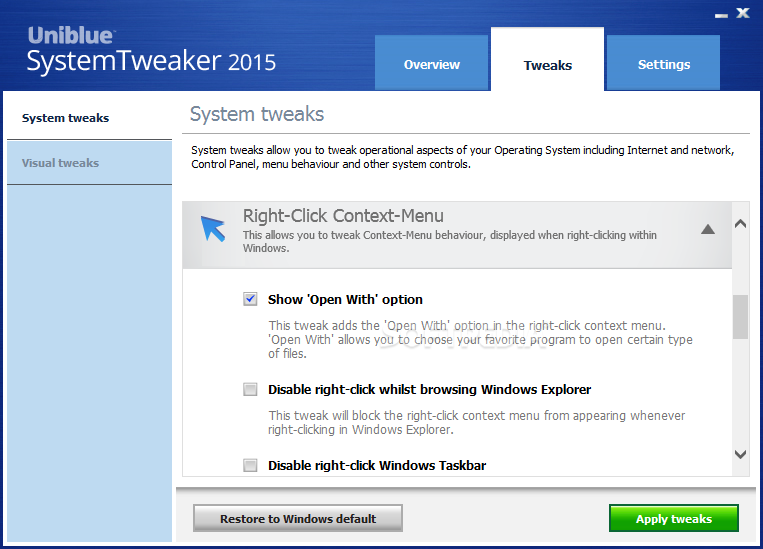Open Visual tweaks in sidebar

[90, 163]
